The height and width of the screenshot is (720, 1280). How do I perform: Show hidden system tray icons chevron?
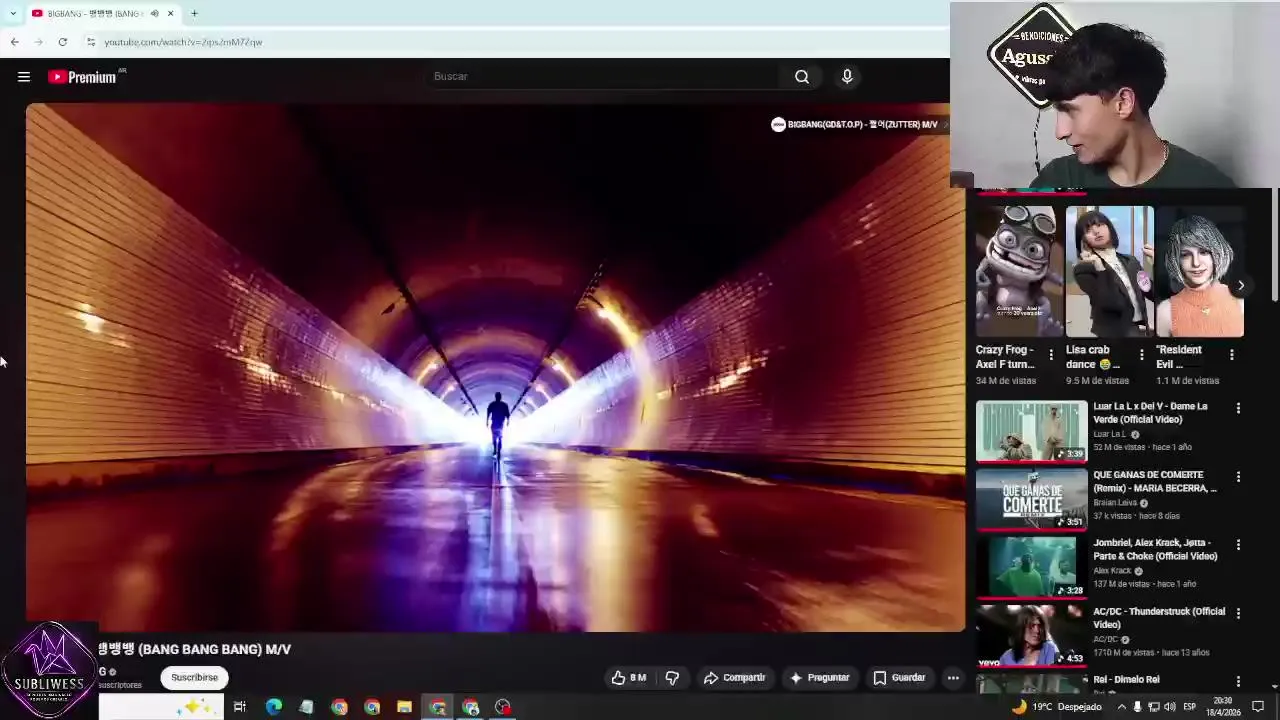coord(1121,706)
